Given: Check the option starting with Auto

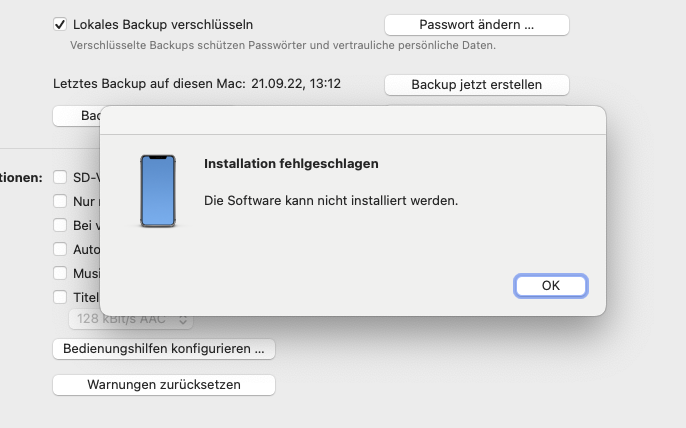Looking at the screenshot, I should 61,249.
